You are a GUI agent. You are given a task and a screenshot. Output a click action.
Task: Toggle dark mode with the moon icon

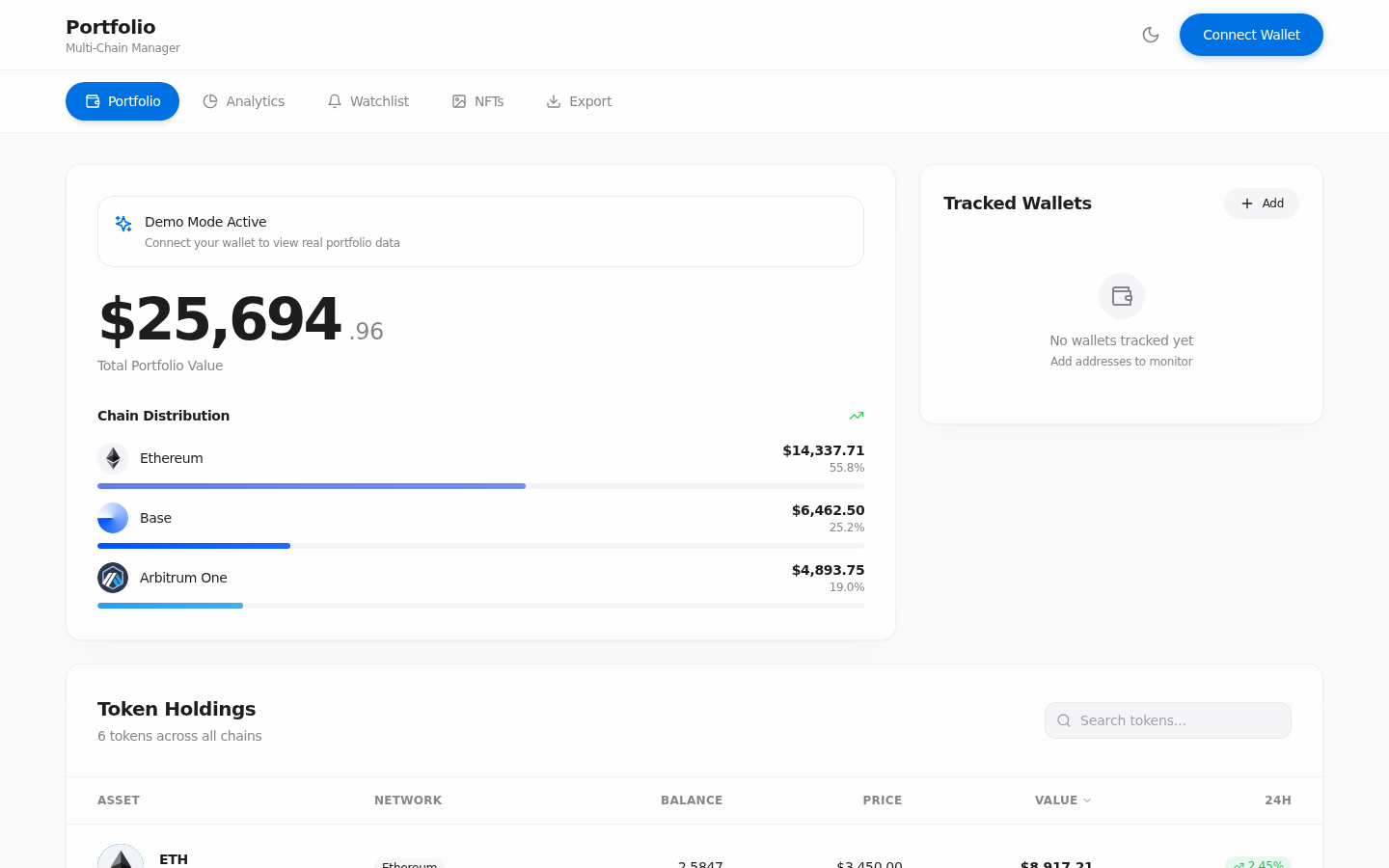1151,35
